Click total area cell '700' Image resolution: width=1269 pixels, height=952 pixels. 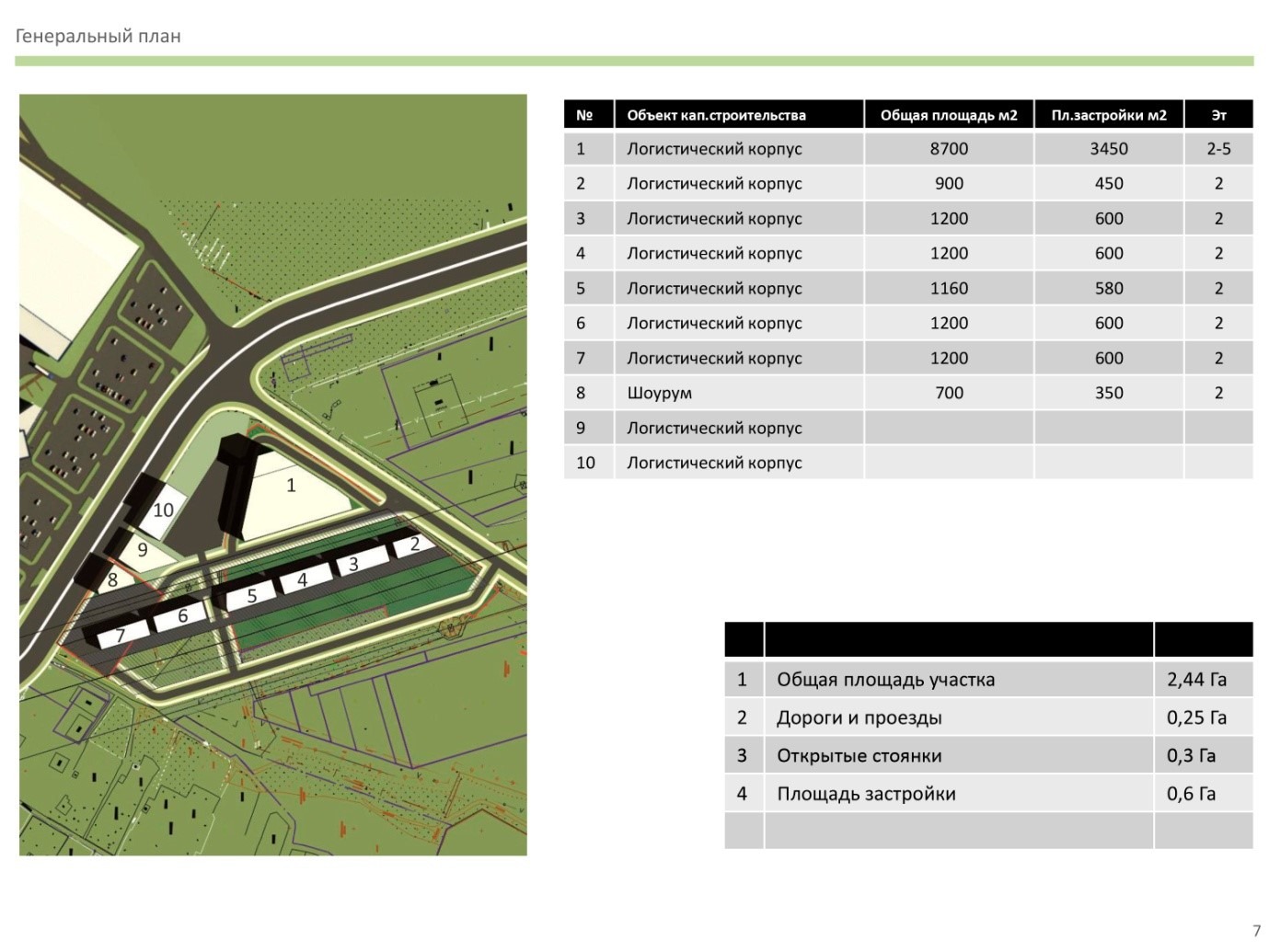pos(949,393)
